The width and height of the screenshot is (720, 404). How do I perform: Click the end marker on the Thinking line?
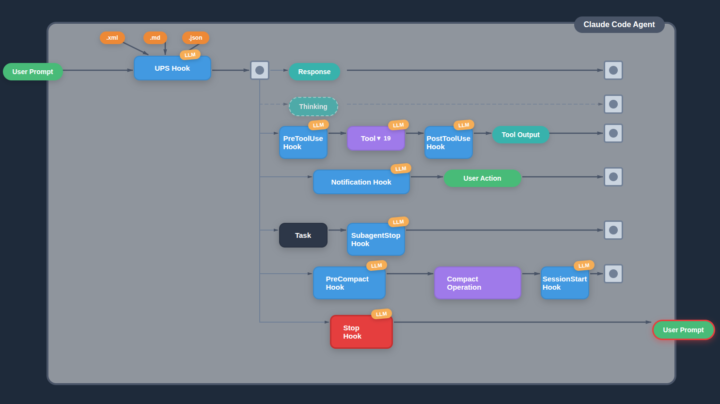[x=613, y=104]
